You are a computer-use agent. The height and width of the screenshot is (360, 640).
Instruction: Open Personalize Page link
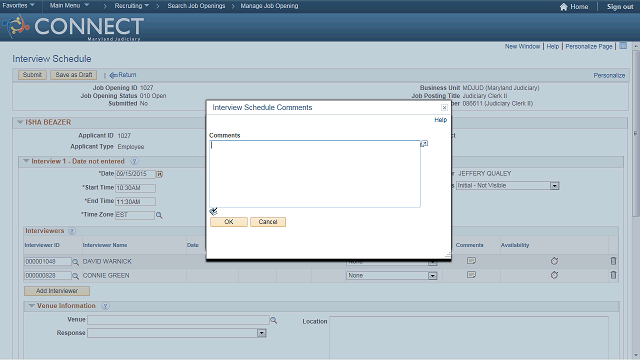point(589,47)
